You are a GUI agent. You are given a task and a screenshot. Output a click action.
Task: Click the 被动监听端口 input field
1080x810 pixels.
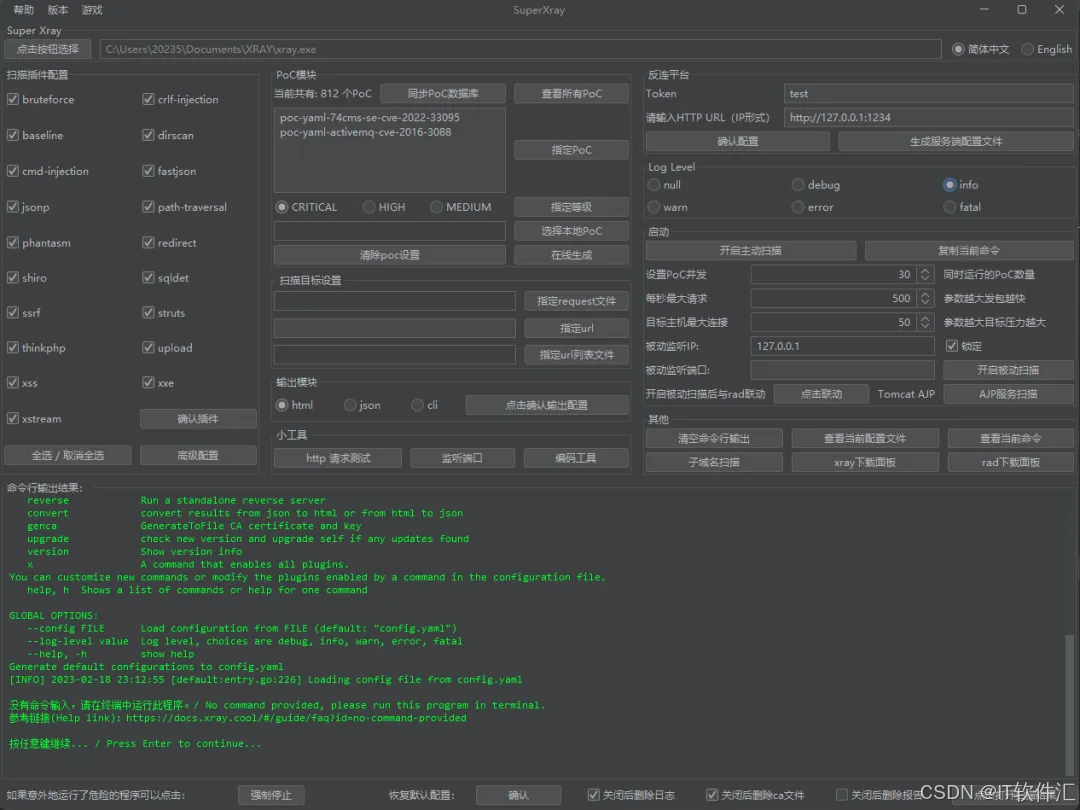coord(842,370)
